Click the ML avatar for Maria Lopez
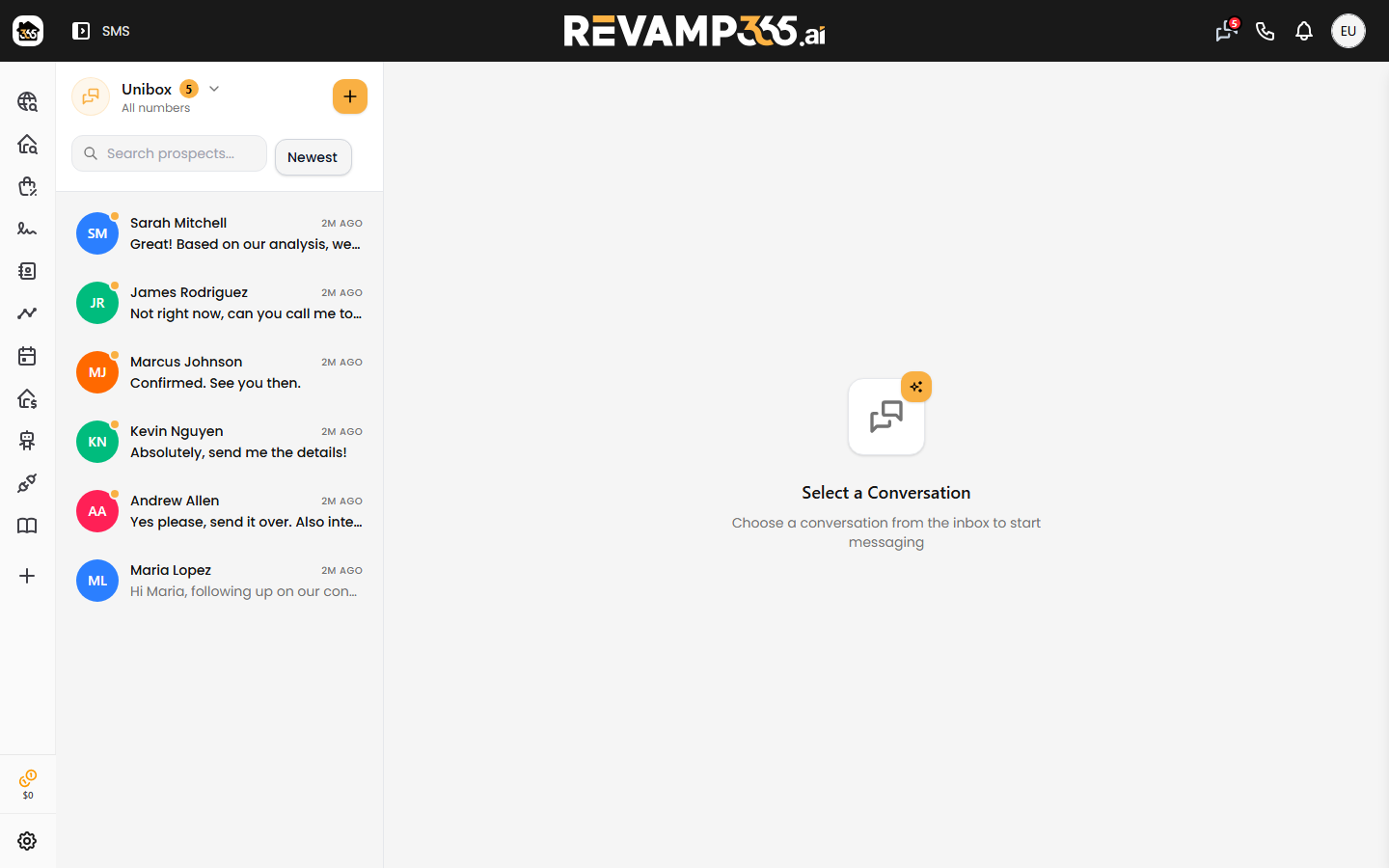 [x=97, y=581]
